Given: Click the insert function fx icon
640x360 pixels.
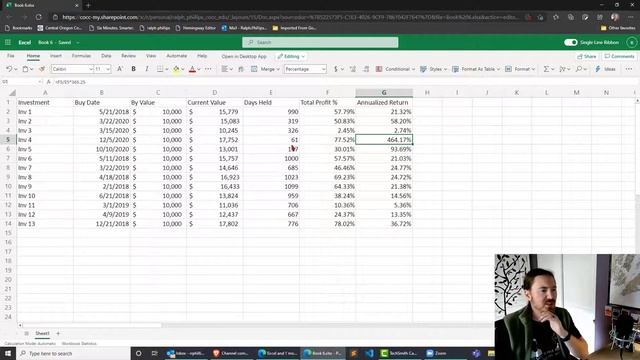Looking at the screenshot, I should [49, 82].
